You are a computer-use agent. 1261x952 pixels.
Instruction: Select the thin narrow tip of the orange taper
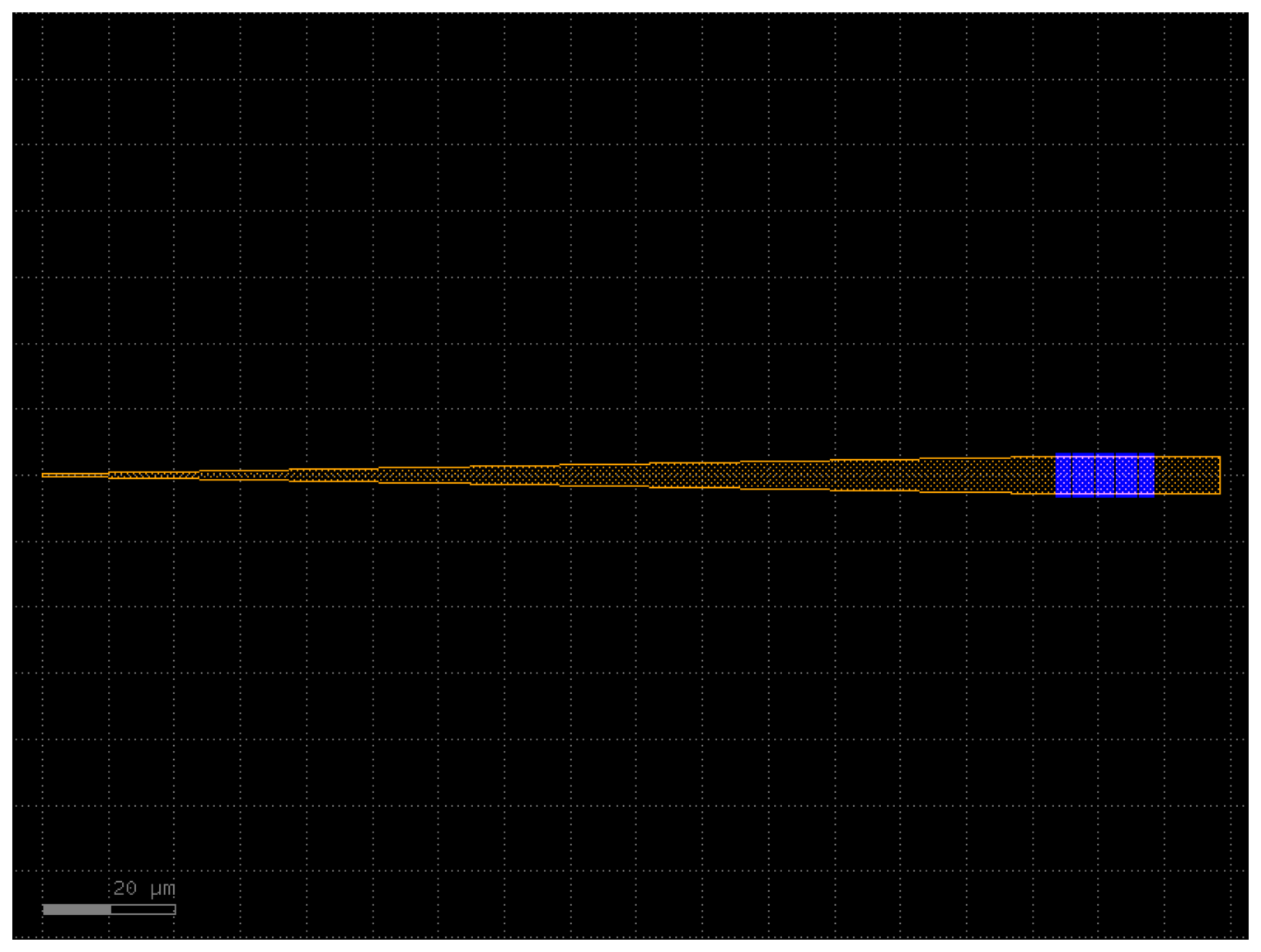[75, 475]
